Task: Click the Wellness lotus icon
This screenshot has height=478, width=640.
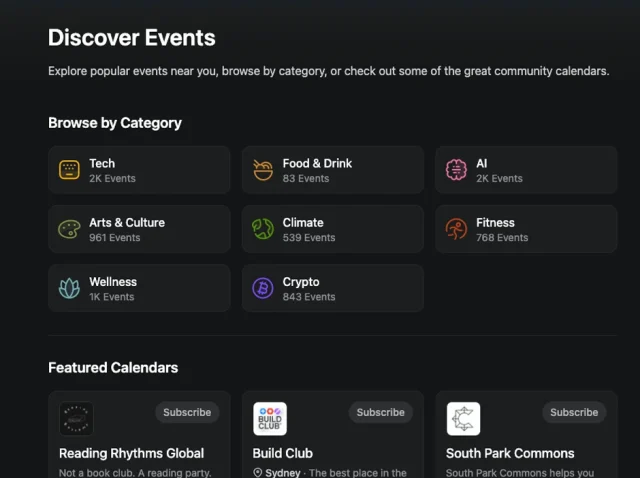Action: 69,289
